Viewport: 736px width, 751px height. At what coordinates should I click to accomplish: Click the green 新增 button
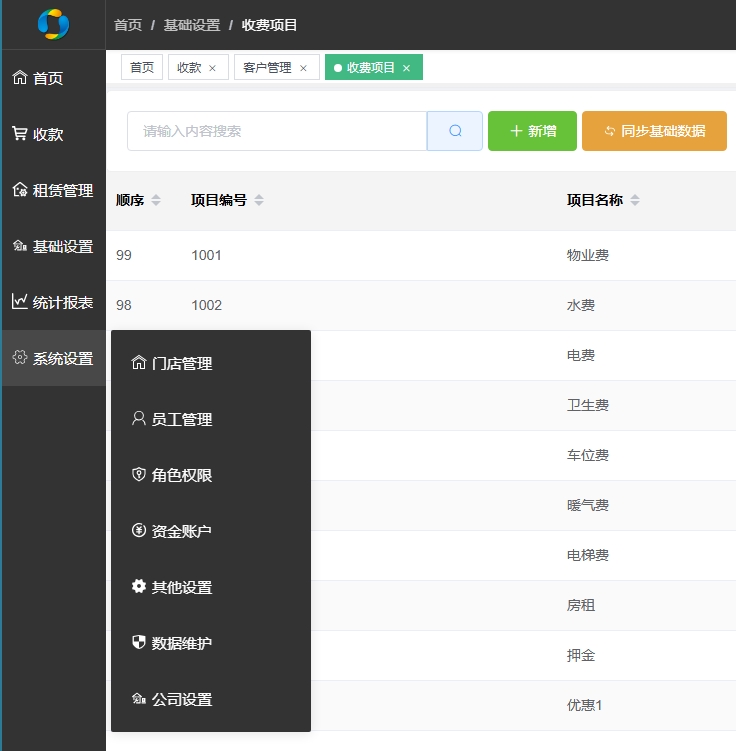tap(532, 131)
